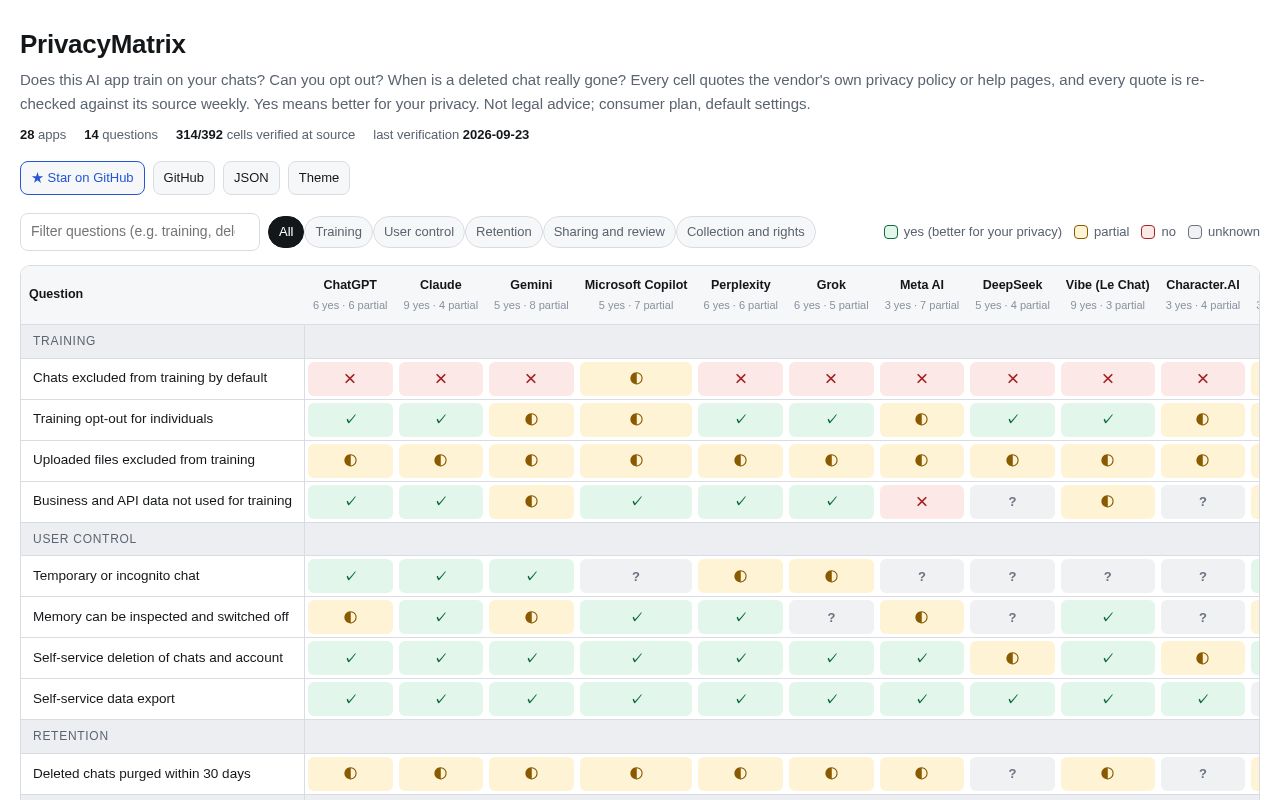Open ChatGPT's partial icon in the Memory row
The image size is (1280, 800).
tap(350, 617)
